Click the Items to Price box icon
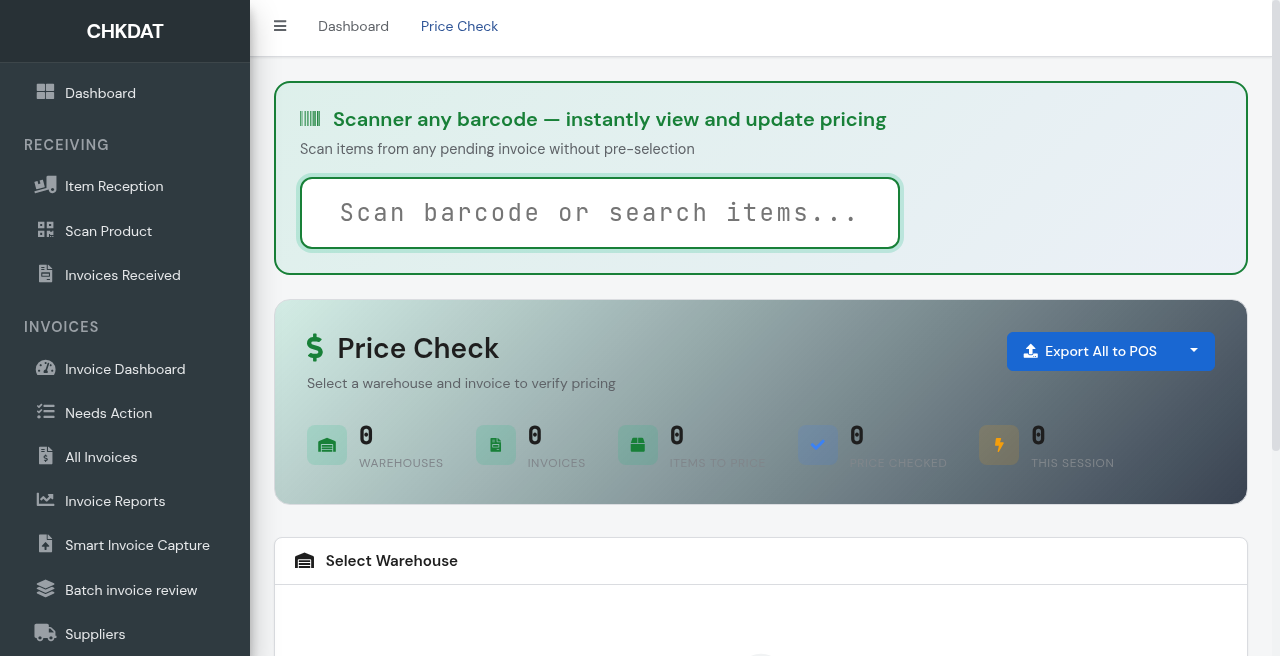The height and width of the screenshot is (656, 1280). (x=638, y=445)
